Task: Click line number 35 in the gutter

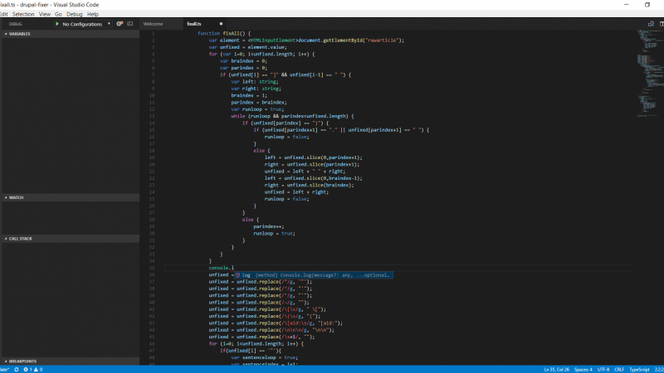Action: pyautogui.click(x=152, y=268)
